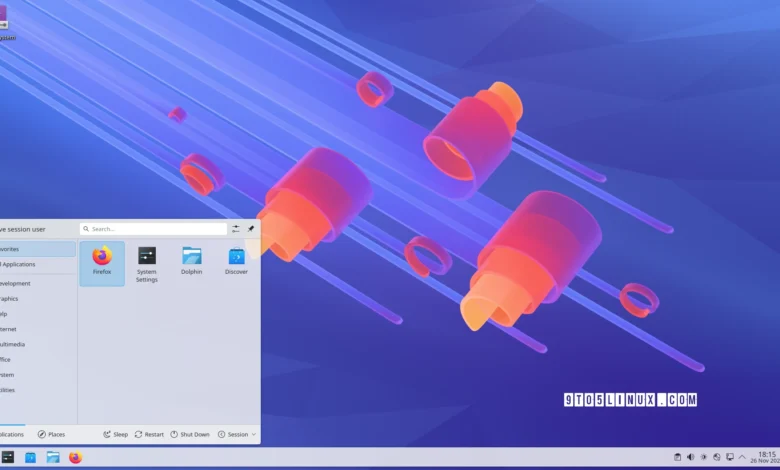Open the brightness tray icon
The height and width of the screenshot is (470, 780).
pos(703,457)
